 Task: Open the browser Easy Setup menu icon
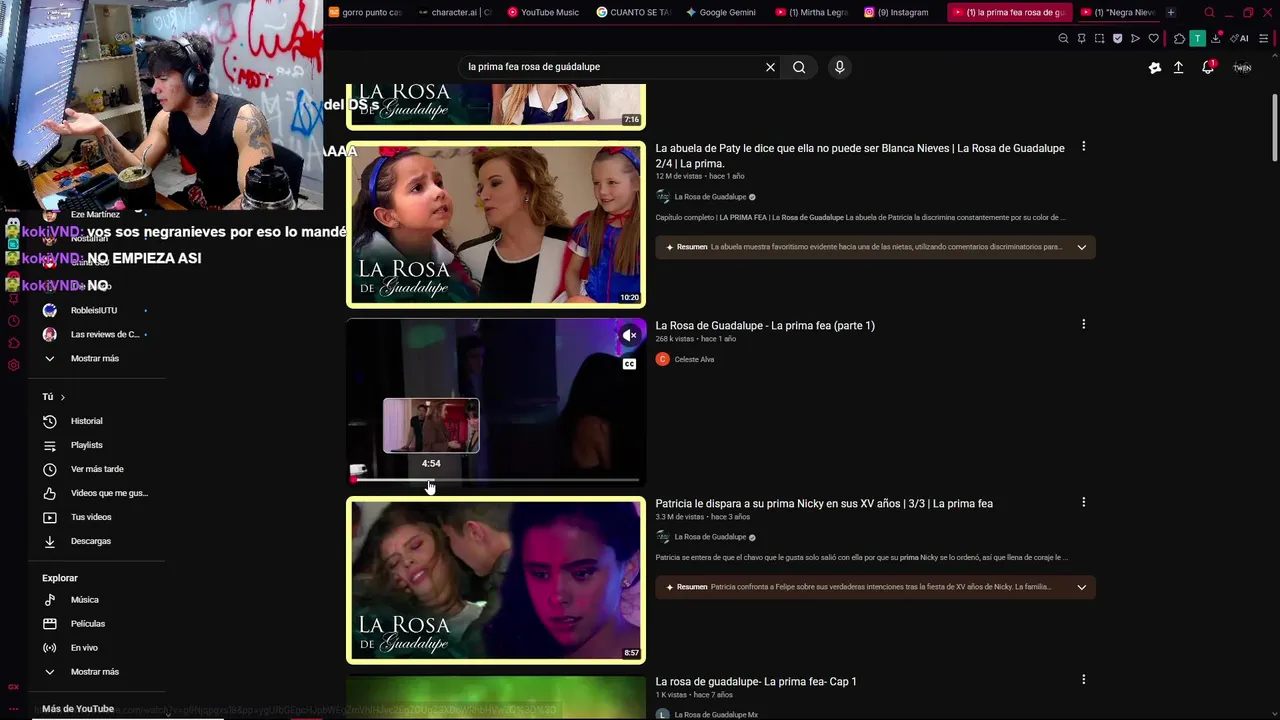(1263, 38)
